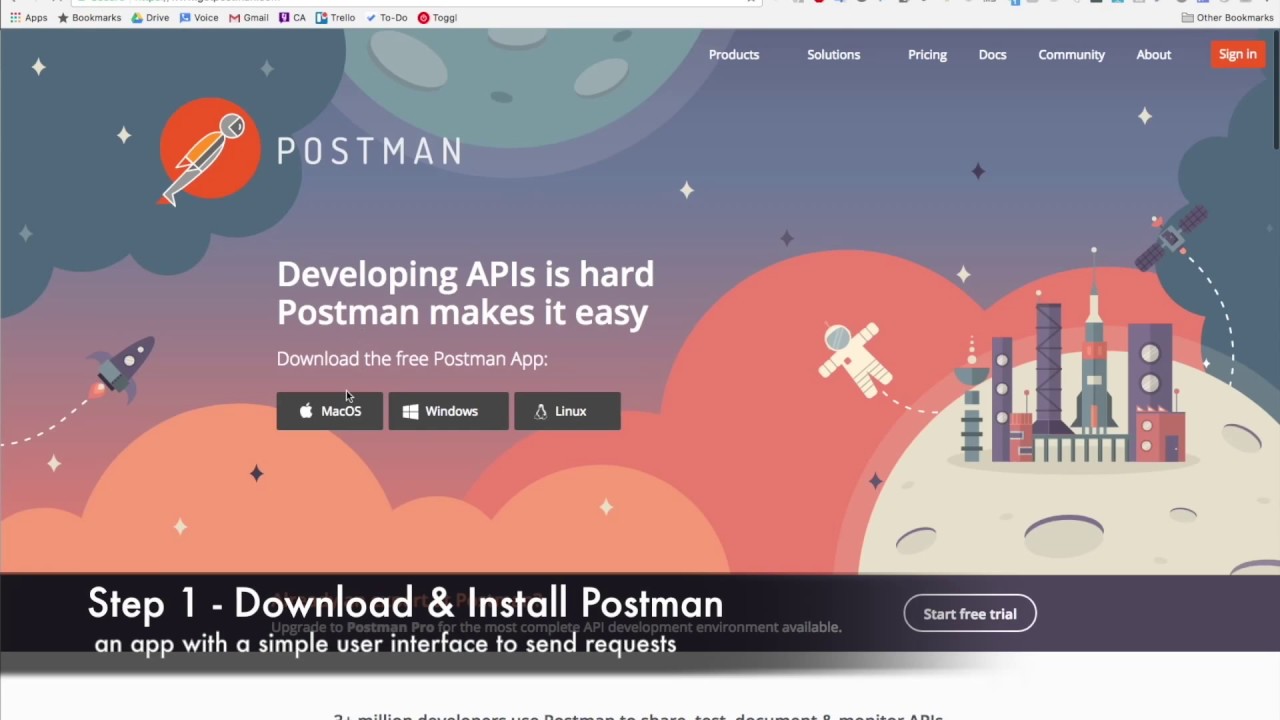Download Postman for Windows
Viewport: 1280px width, 720px height.
[448, 411]
